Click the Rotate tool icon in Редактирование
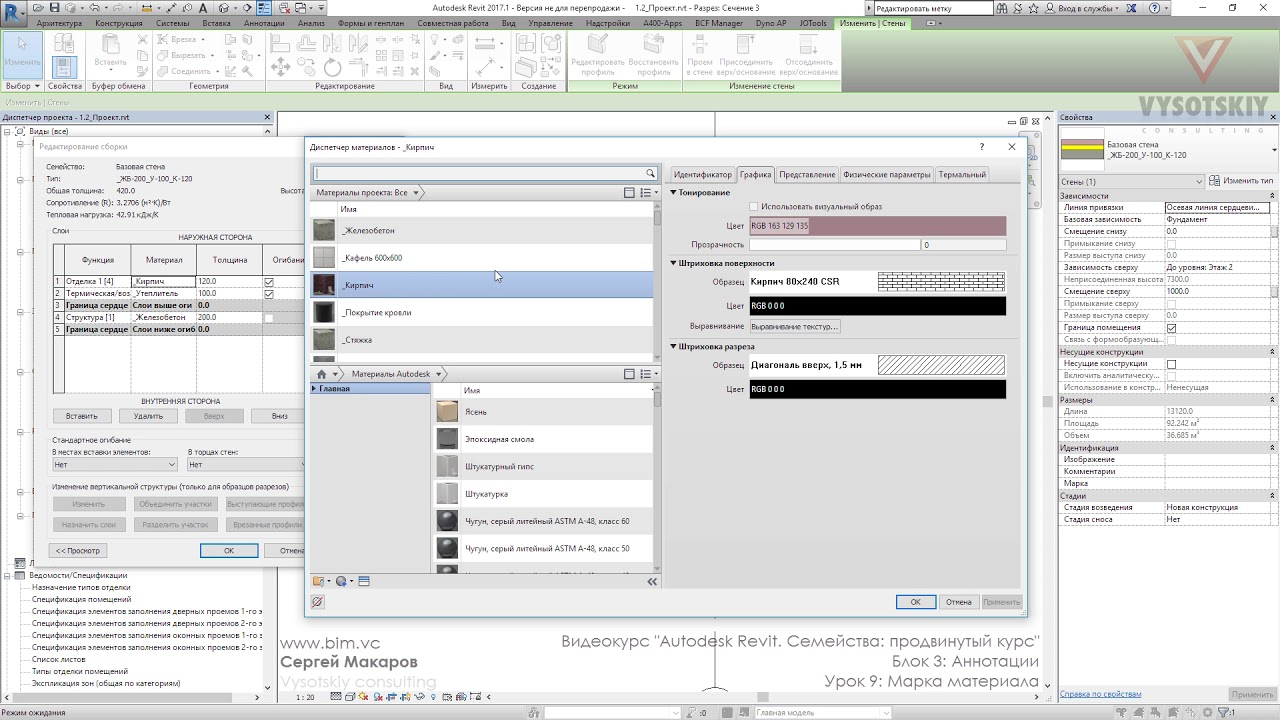Image resolution: width=1280 pixels, height=720 pixels. tap(332, 67)
